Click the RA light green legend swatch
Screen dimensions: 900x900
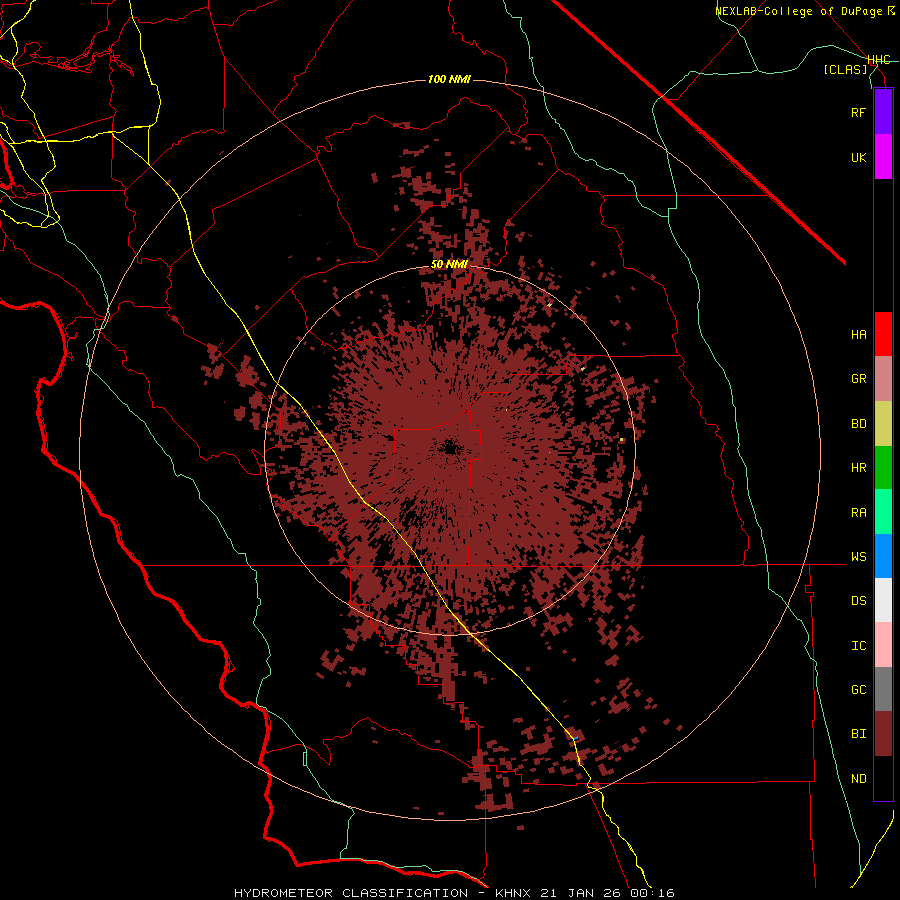point(883,512)
